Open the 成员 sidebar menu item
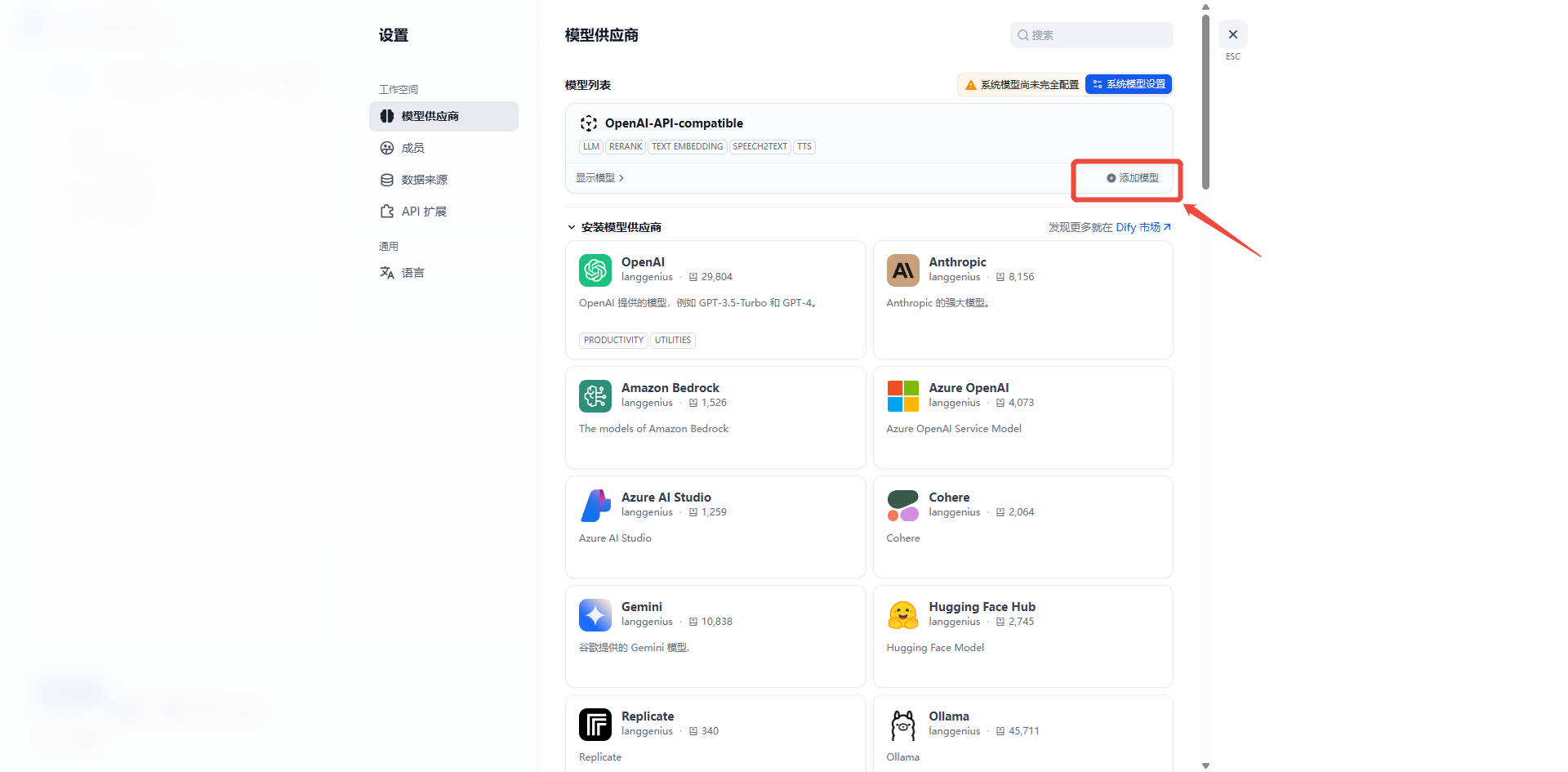This screenshot has width=1568, height=772. click(x=443, y=148)
